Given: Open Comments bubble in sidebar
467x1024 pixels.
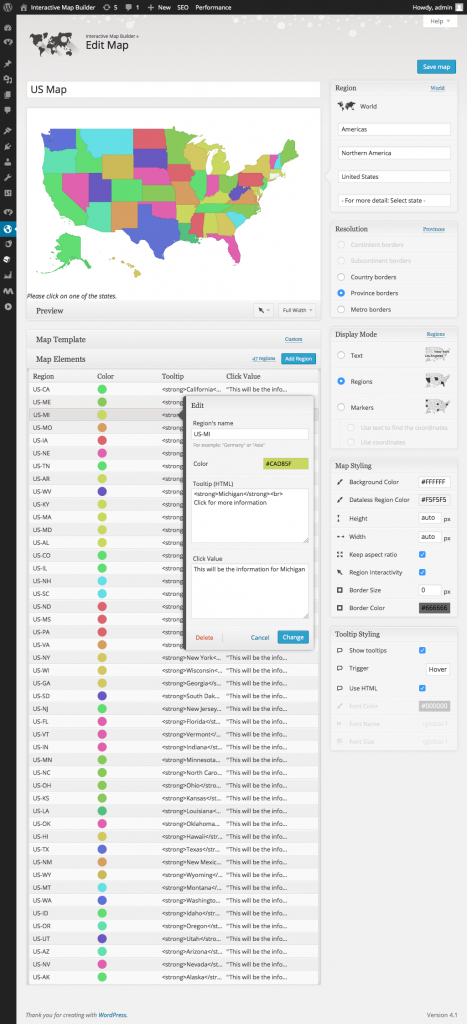Looking at the screenshot, I should [8, 110].
